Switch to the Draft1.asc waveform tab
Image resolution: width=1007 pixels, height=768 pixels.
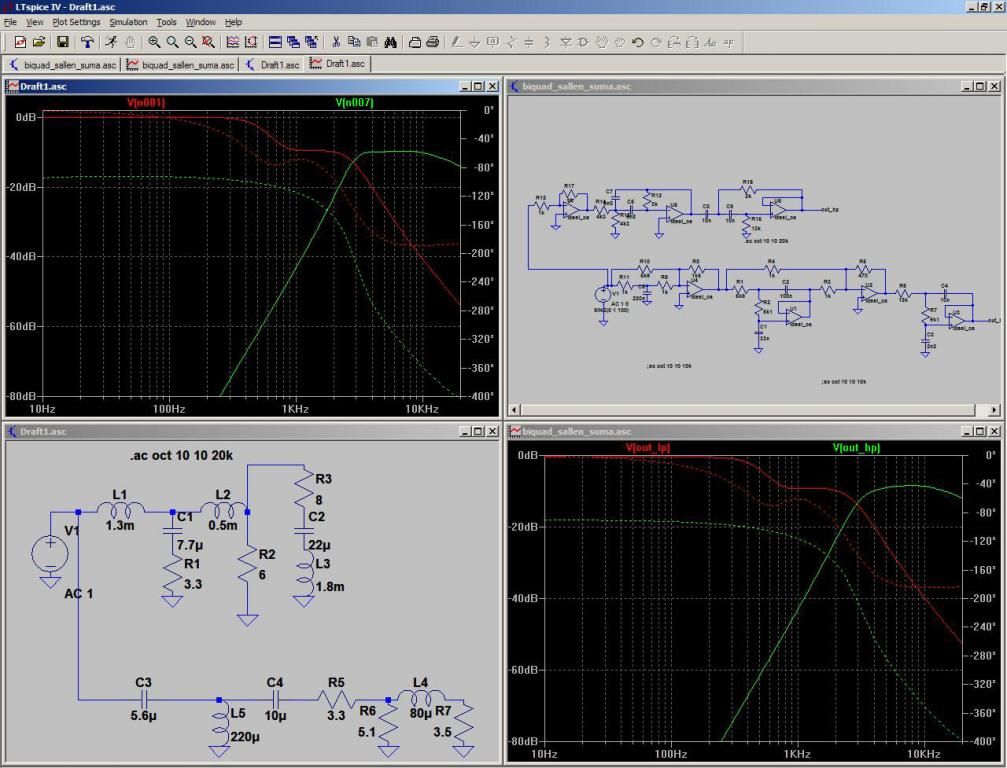(x=338, y=64)
